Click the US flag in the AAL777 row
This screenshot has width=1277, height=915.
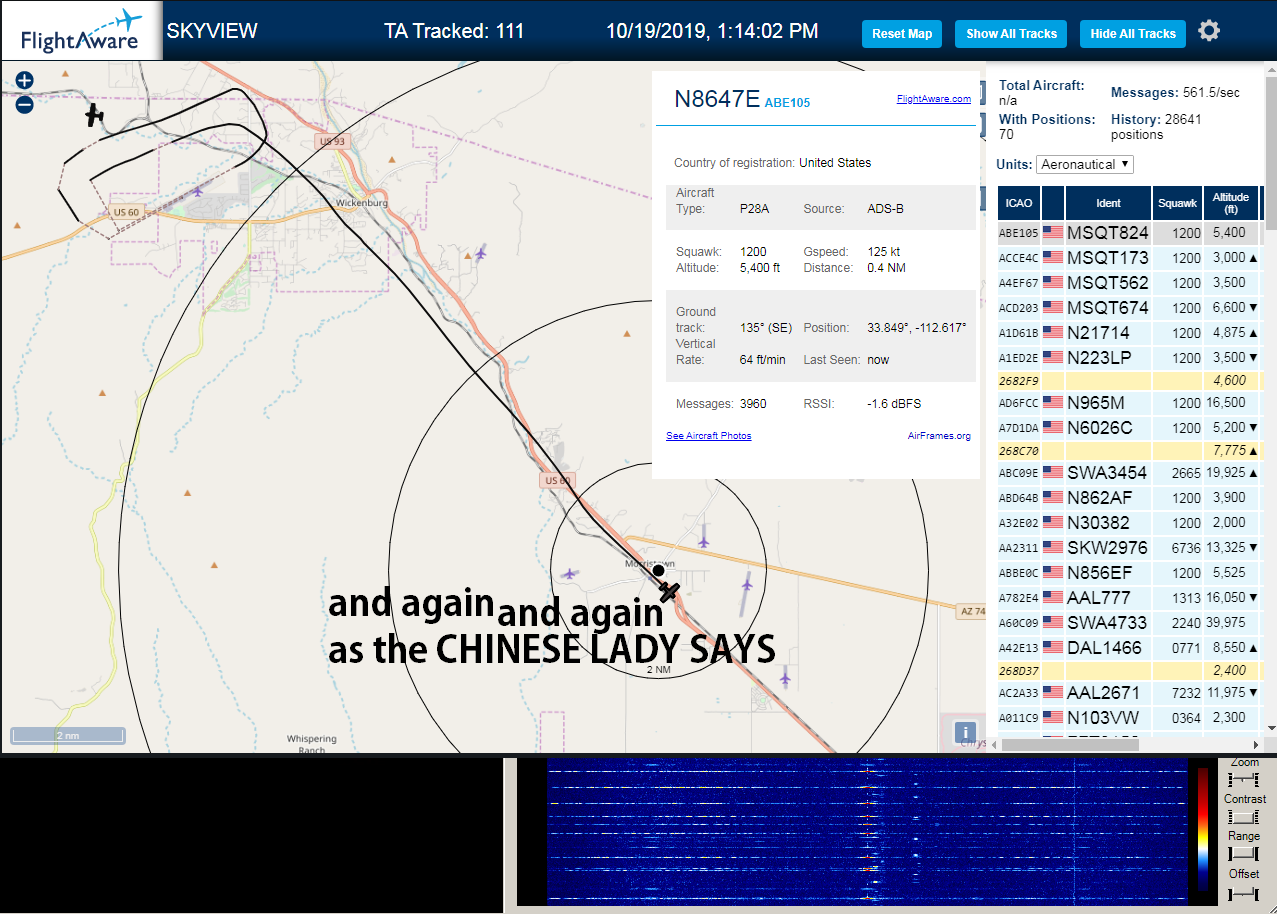click(x=1053, y=597)
